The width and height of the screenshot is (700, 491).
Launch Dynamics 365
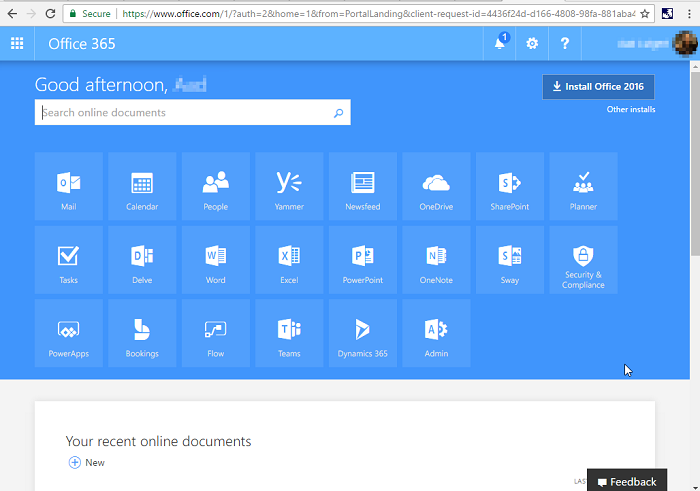[362, 333]
